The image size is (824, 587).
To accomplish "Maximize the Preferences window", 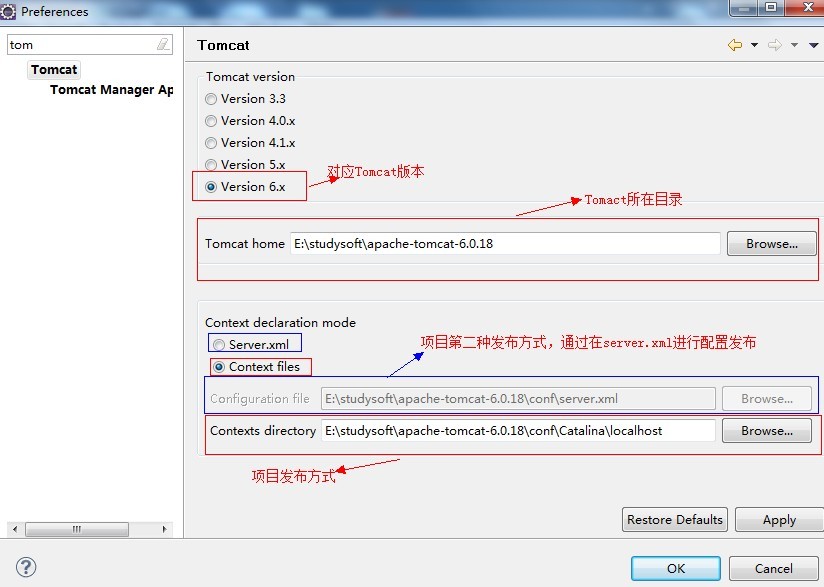I will click(x=771, y=7).
